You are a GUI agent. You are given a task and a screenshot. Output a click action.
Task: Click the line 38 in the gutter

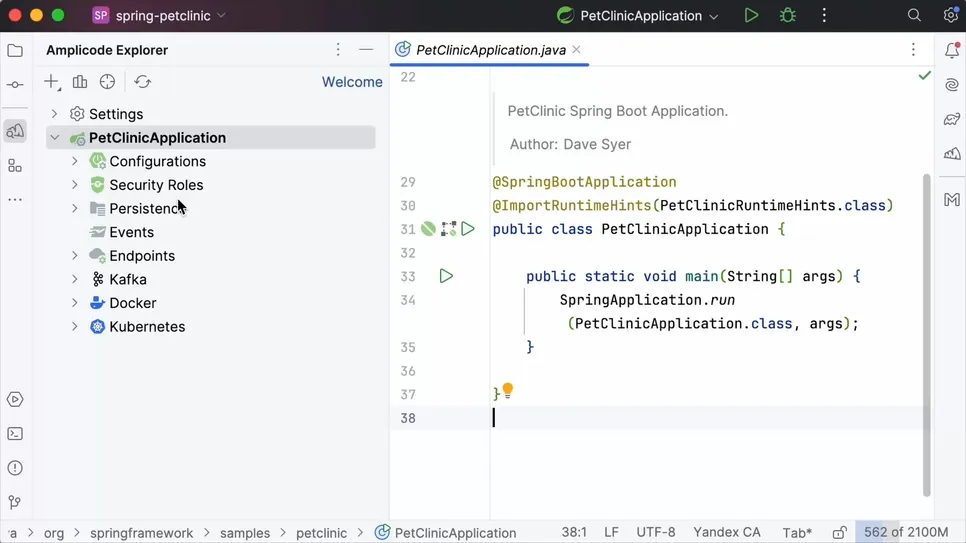[x=408, y=418]
